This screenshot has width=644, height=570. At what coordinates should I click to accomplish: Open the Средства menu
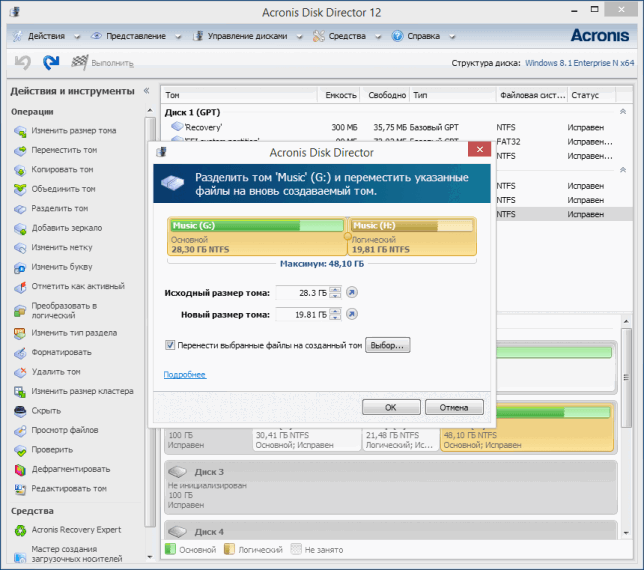347,36
